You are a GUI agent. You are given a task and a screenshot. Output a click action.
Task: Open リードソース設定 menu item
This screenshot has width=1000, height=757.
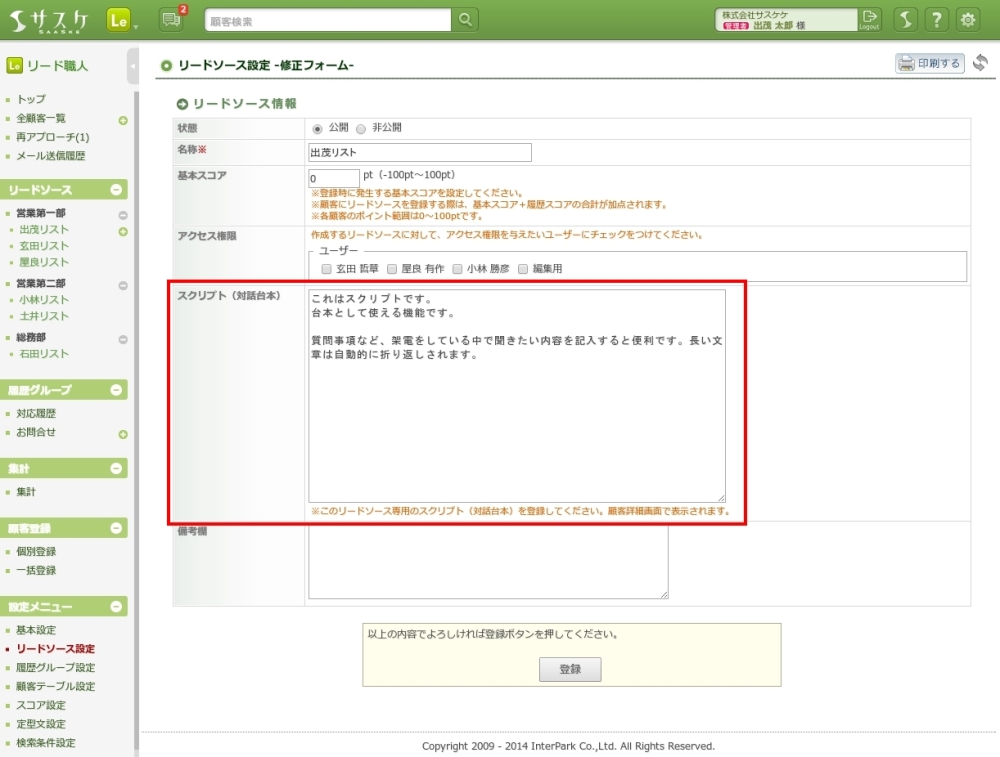[x=55, y=649]
